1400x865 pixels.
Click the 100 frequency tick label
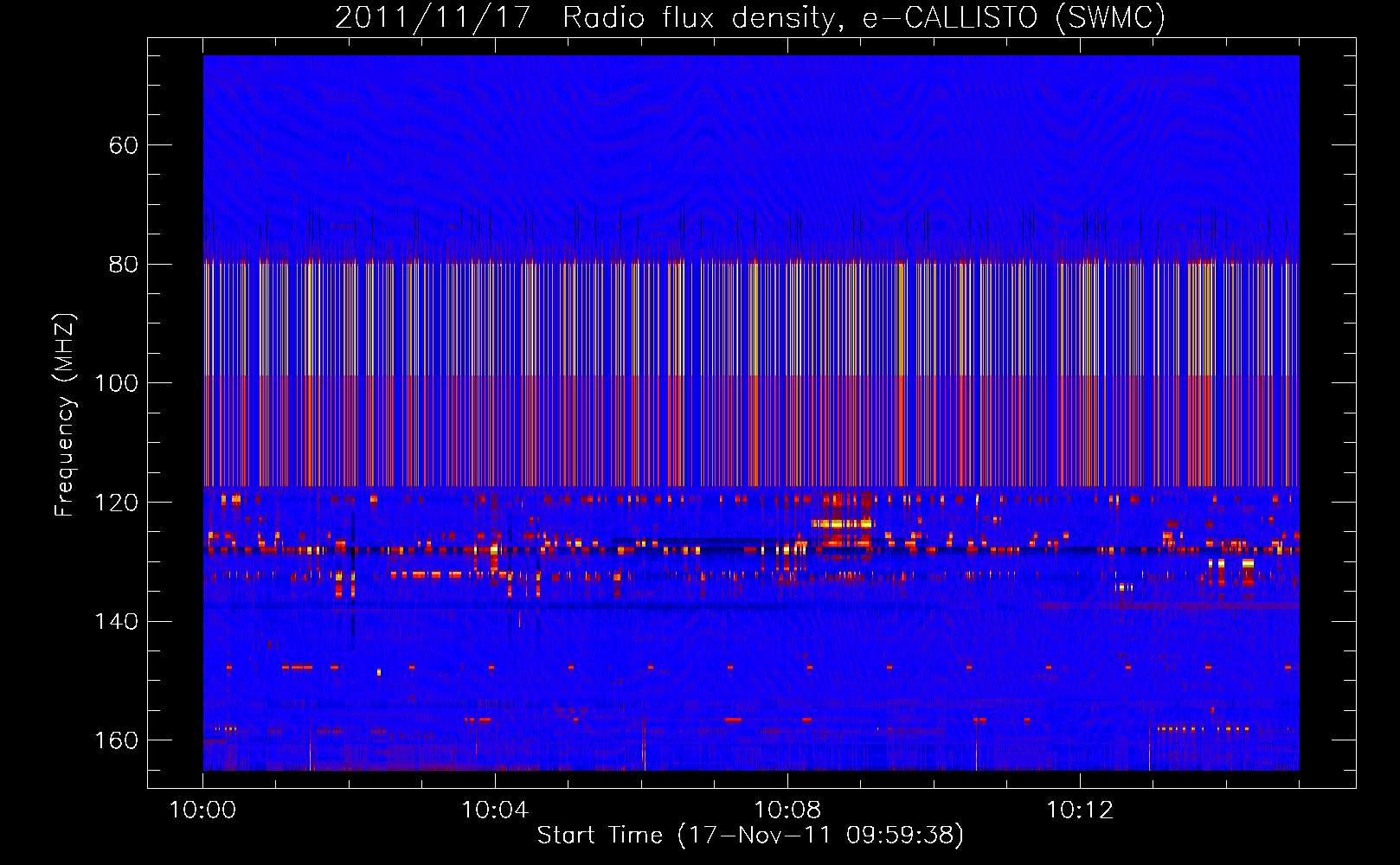coord(116,383)
